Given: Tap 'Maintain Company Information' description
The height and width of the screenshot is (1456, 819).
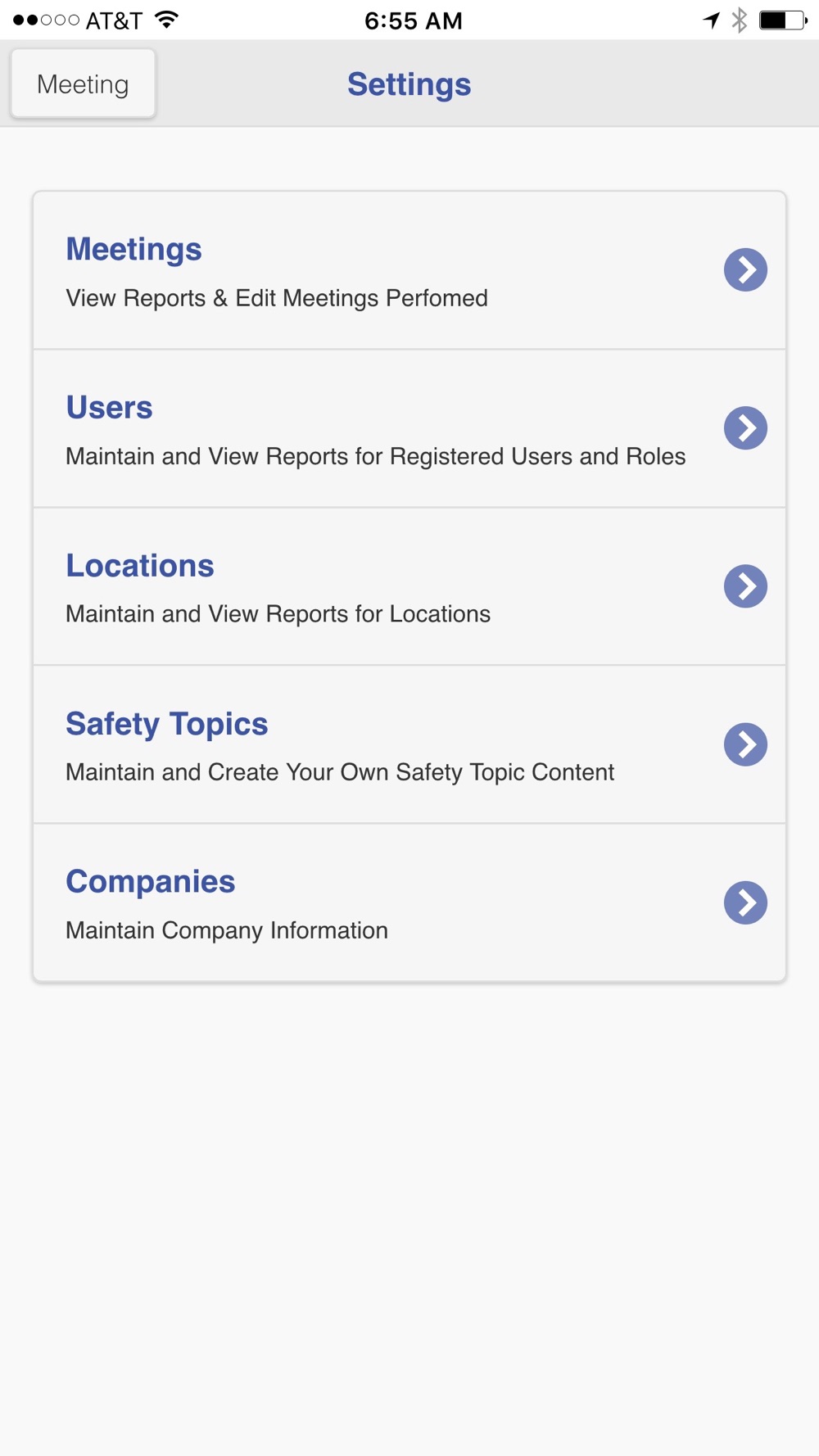Looking at the screenshot, I should pyautogui.click(x=227, y=930).
